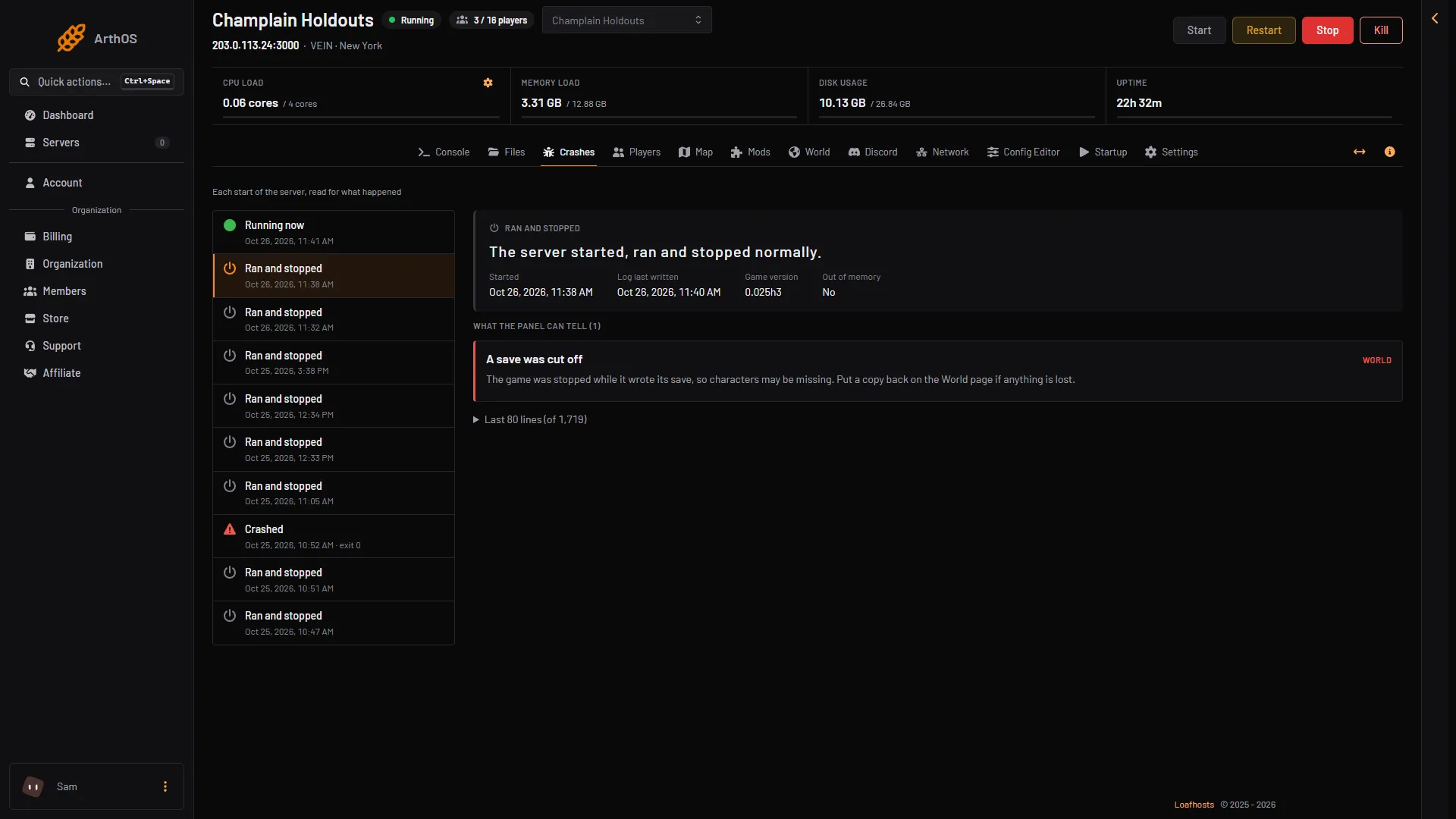This screenshot has width=1456, height=819.
Task: Expand the Last 80 lines log section
Action: (530, 419)
